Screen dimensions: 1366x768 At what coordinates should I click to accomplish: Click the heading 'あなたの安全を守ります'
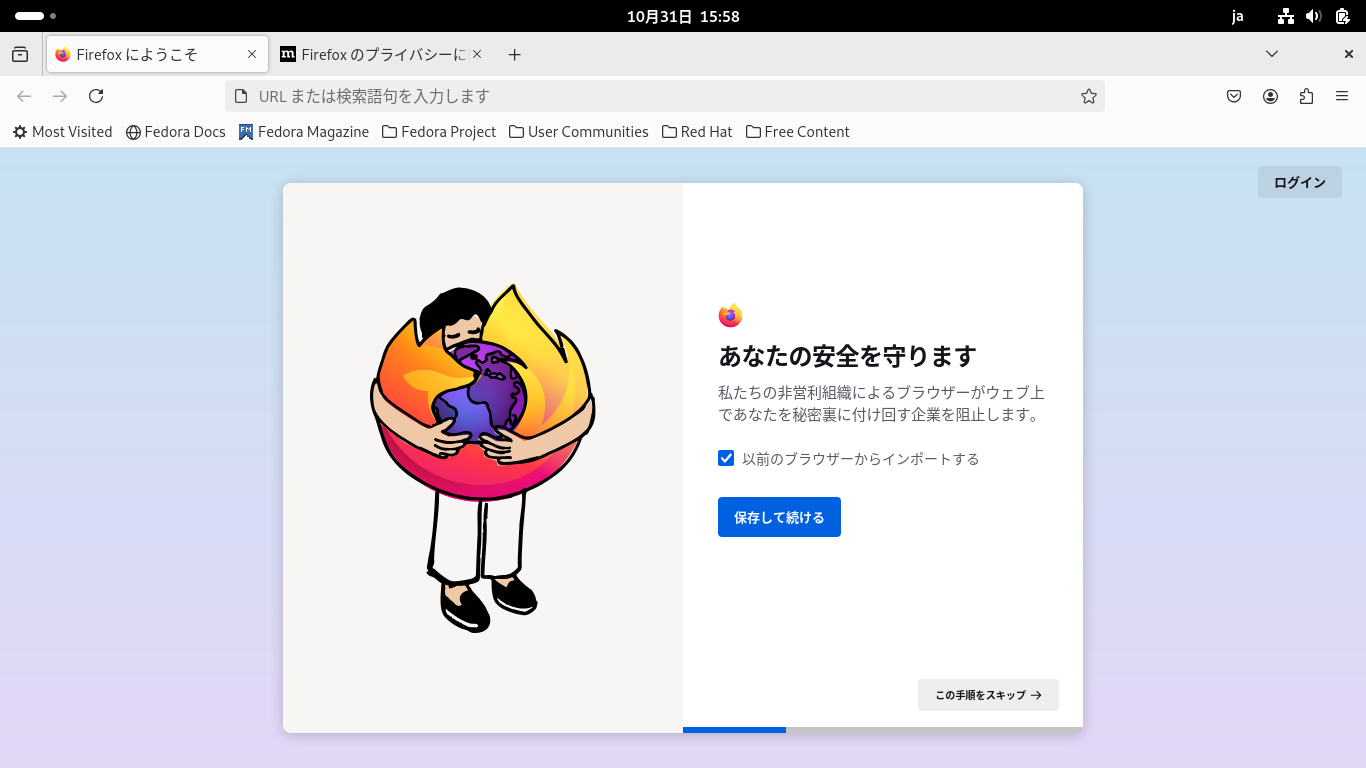tap(847, 355)
